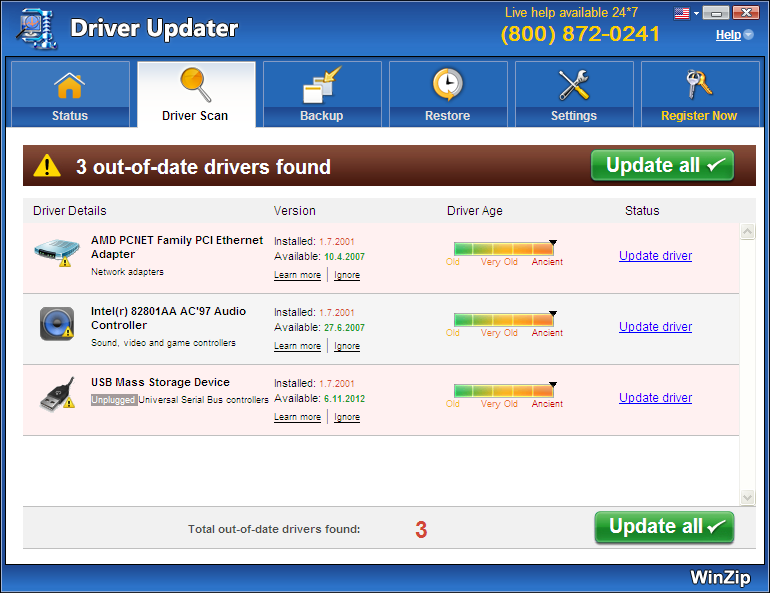The height and width of the screenshot is (593, 770).
Task: Click the yellow warning triangle in banner
Action: click(x=47, y=165)
